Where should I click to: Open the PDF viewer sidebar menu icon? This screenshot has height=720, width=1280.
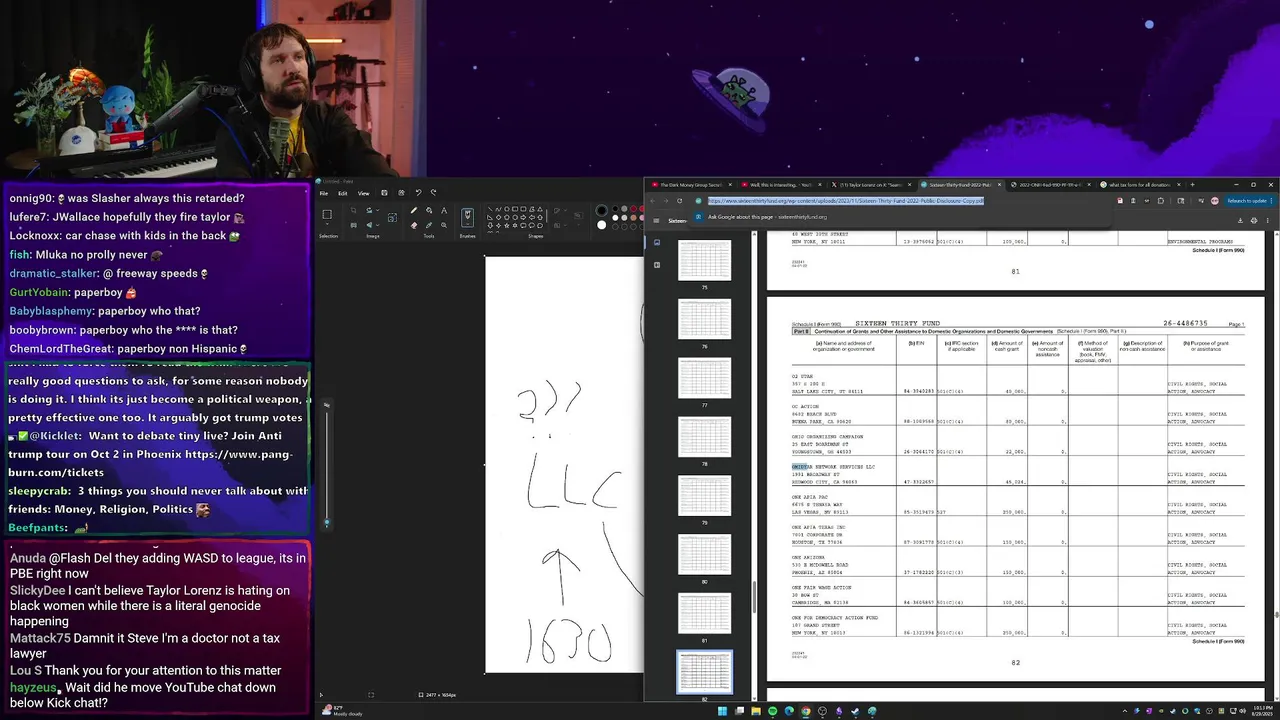click(x=656, y=220)
